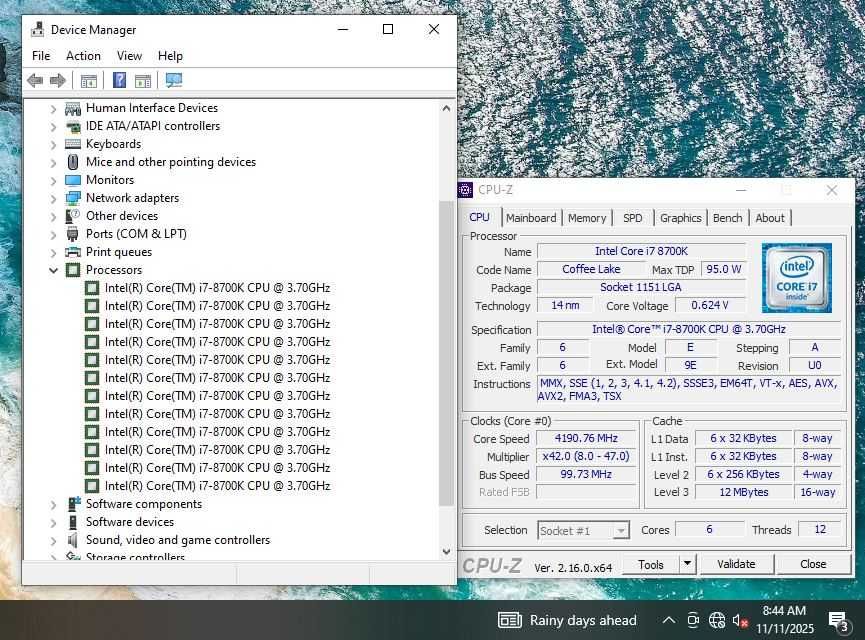Expand the Network adapters node
Screen dimensions: 865x640
pos(54,199)
